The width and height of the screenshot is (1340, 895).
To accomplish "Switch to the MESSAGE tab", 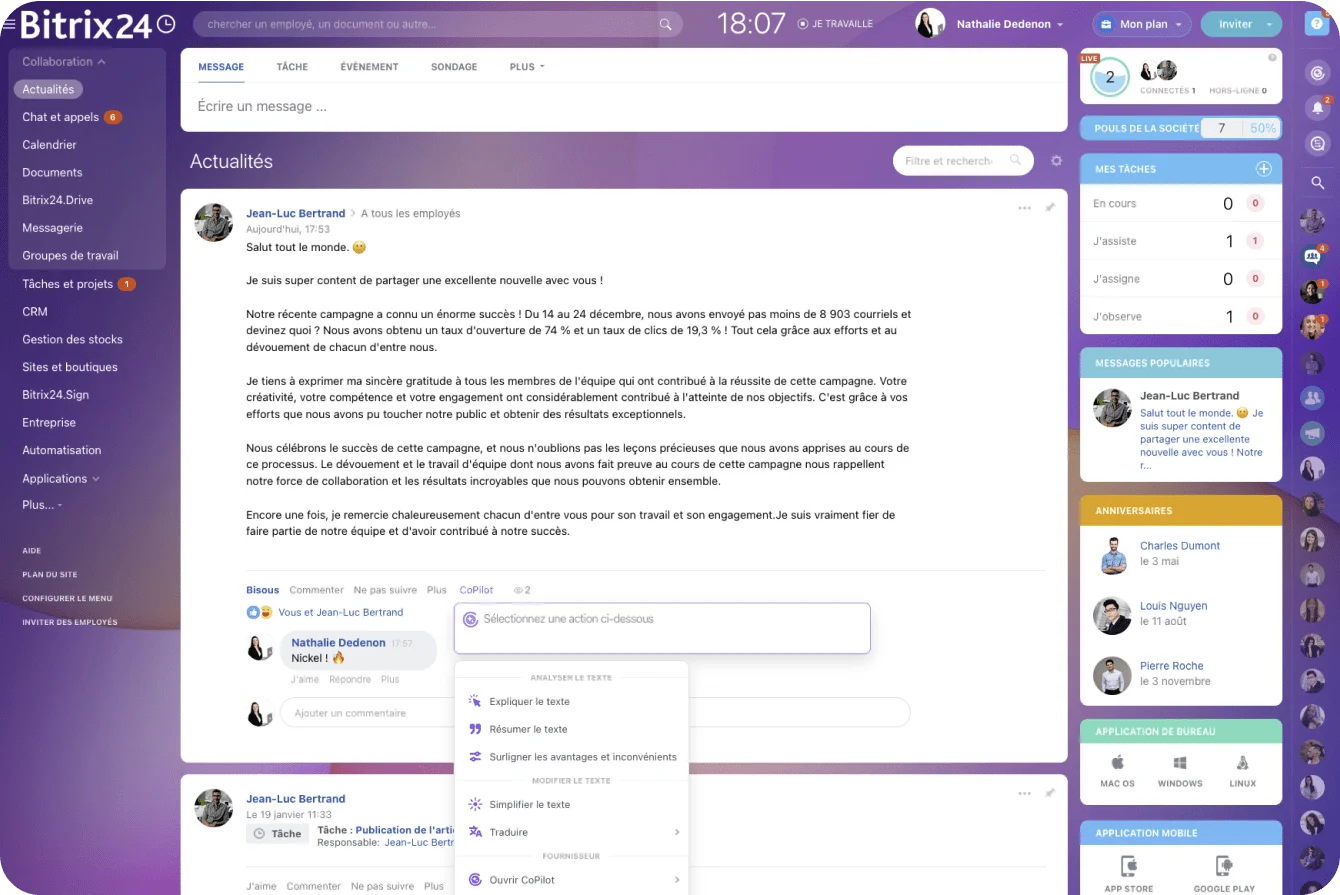I will click(x=221, y=67).
